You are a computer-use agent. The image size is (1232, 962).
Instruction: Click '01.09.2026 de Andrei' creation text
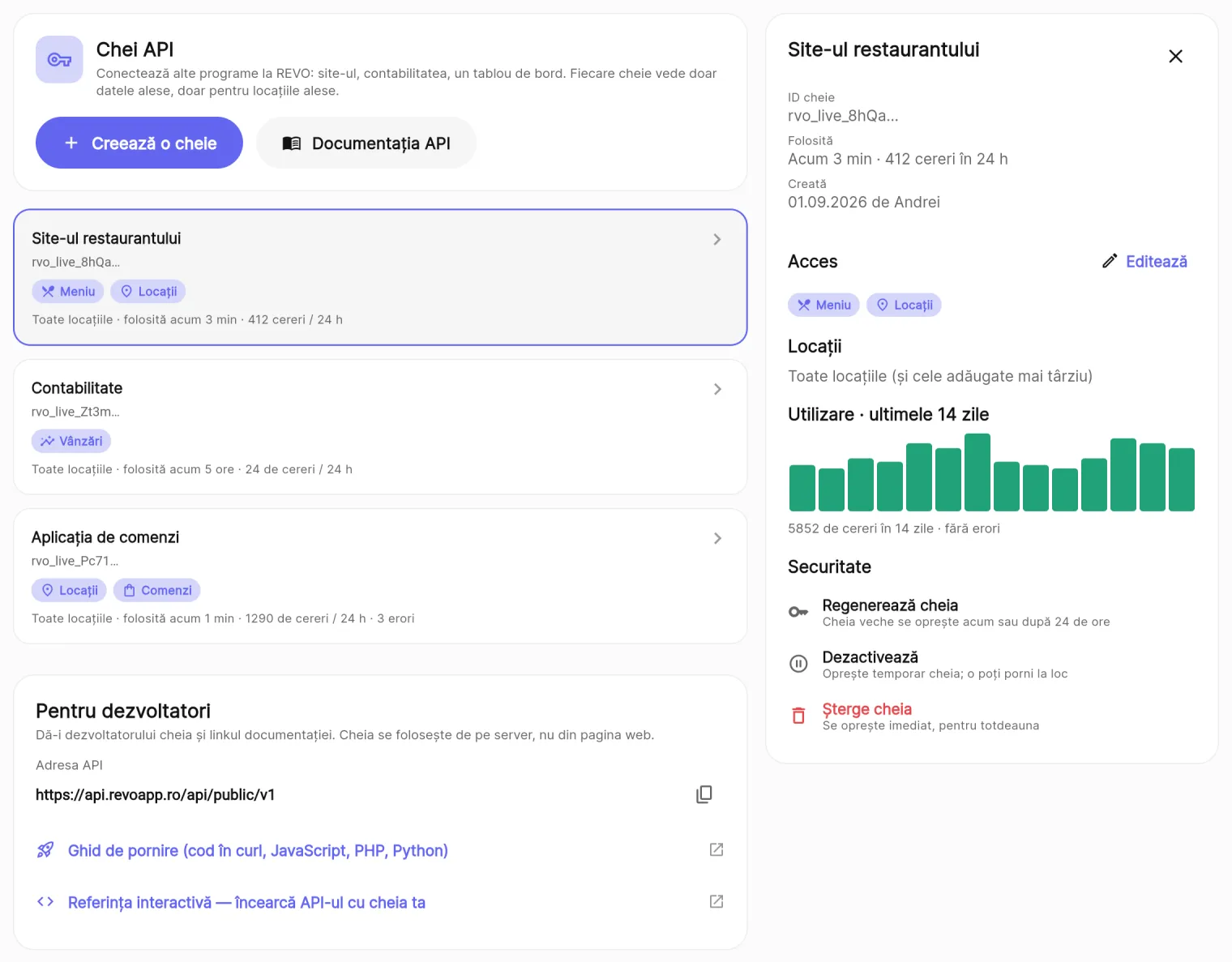tap(864, 202)
